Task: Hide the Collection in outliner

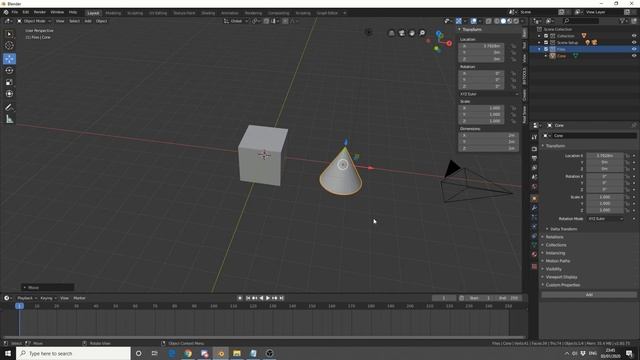Action: (x=634, y=36)
